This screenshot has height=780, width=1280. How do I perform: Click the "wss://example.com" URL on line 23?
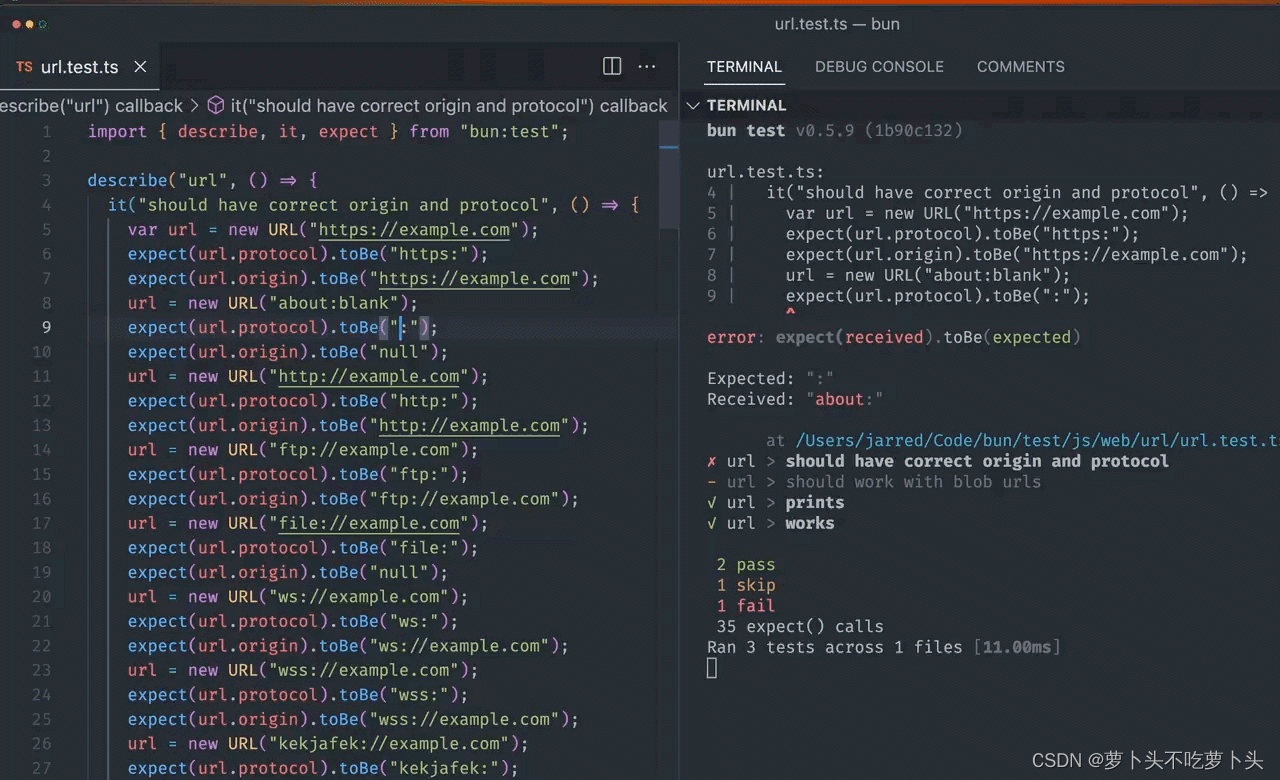(x=364, y=670)
